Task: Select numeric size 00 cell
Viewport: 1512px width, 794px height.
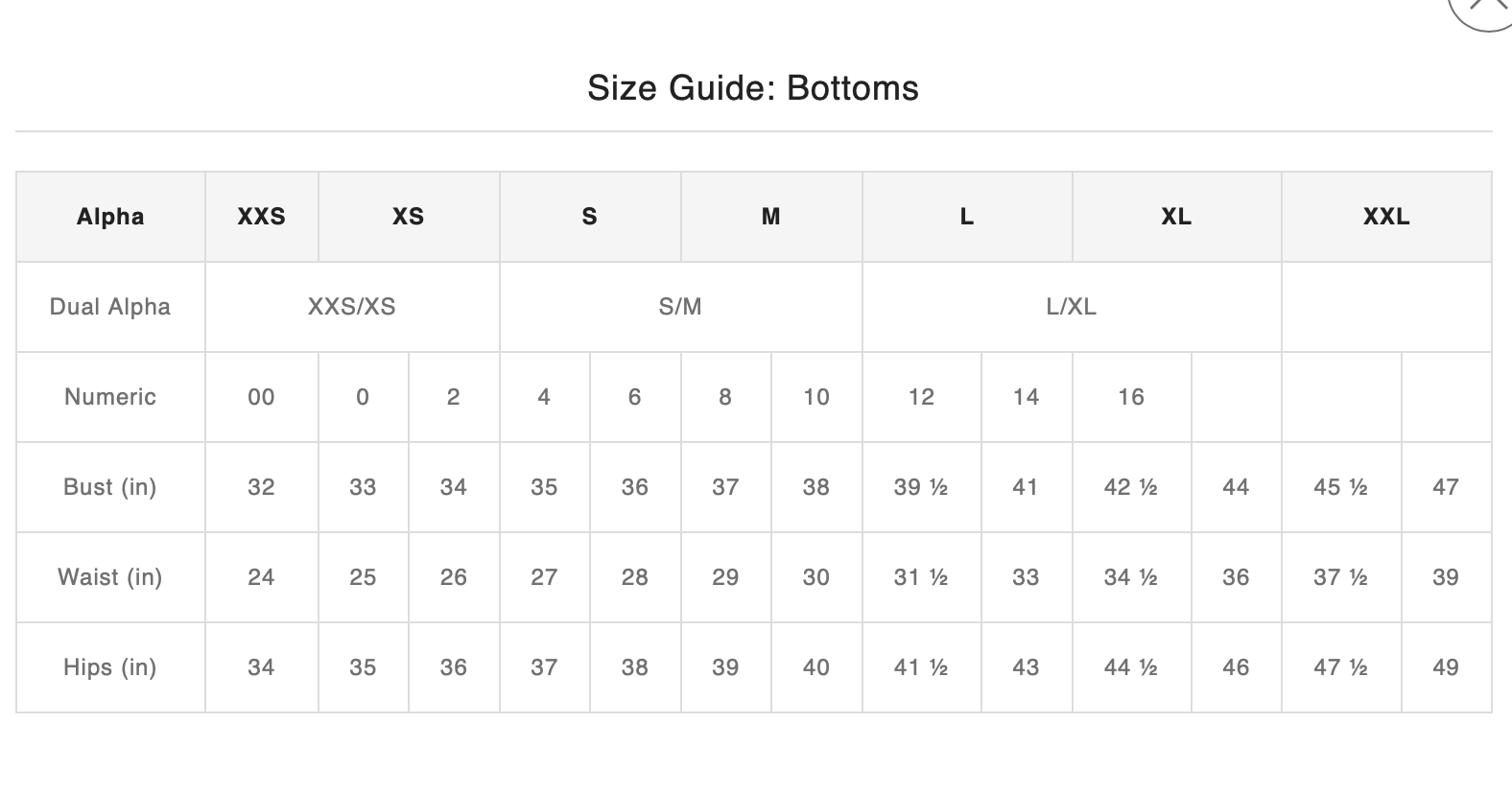Action: (x=261, y=397)
